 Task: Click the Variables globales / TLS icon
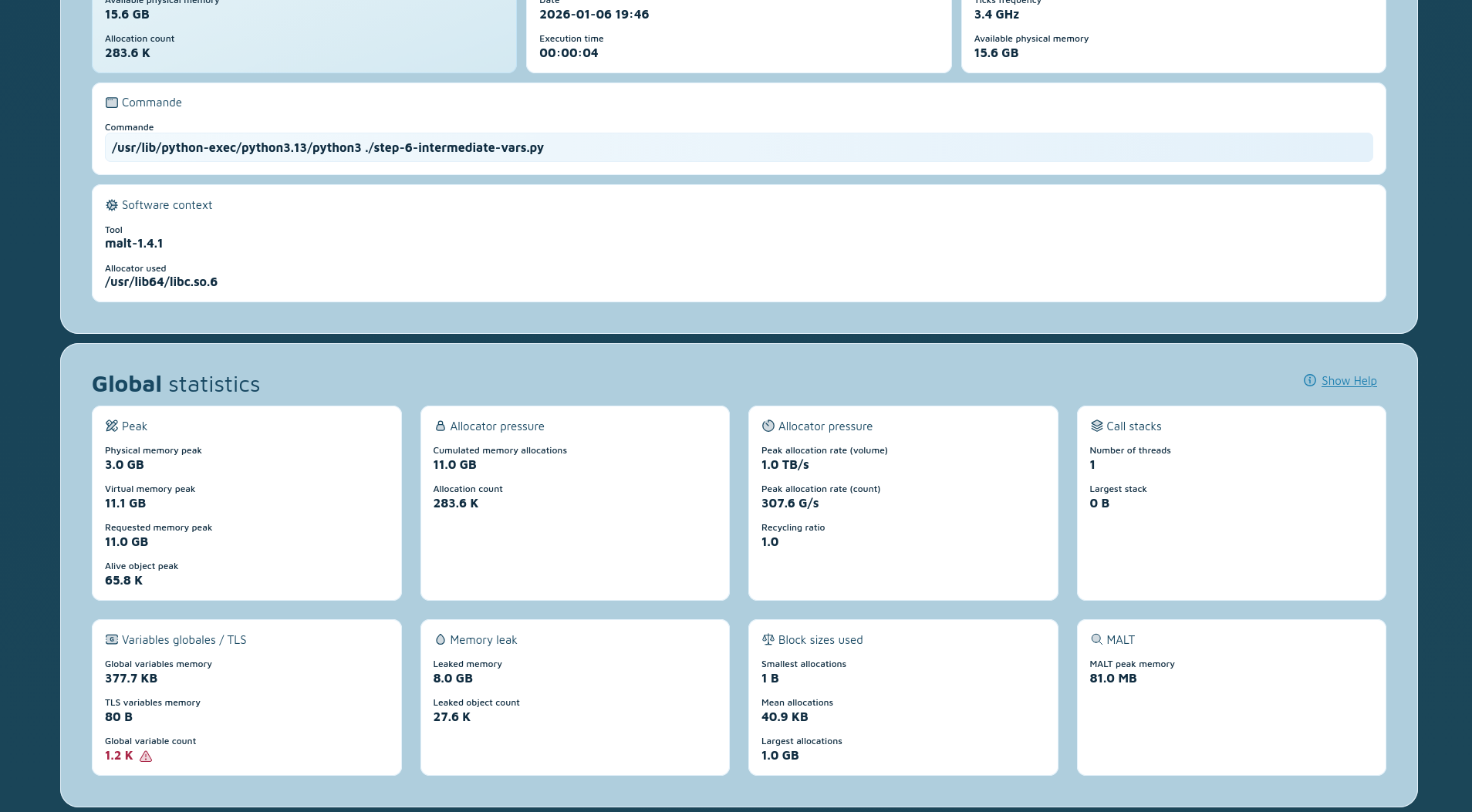[112, 640]
